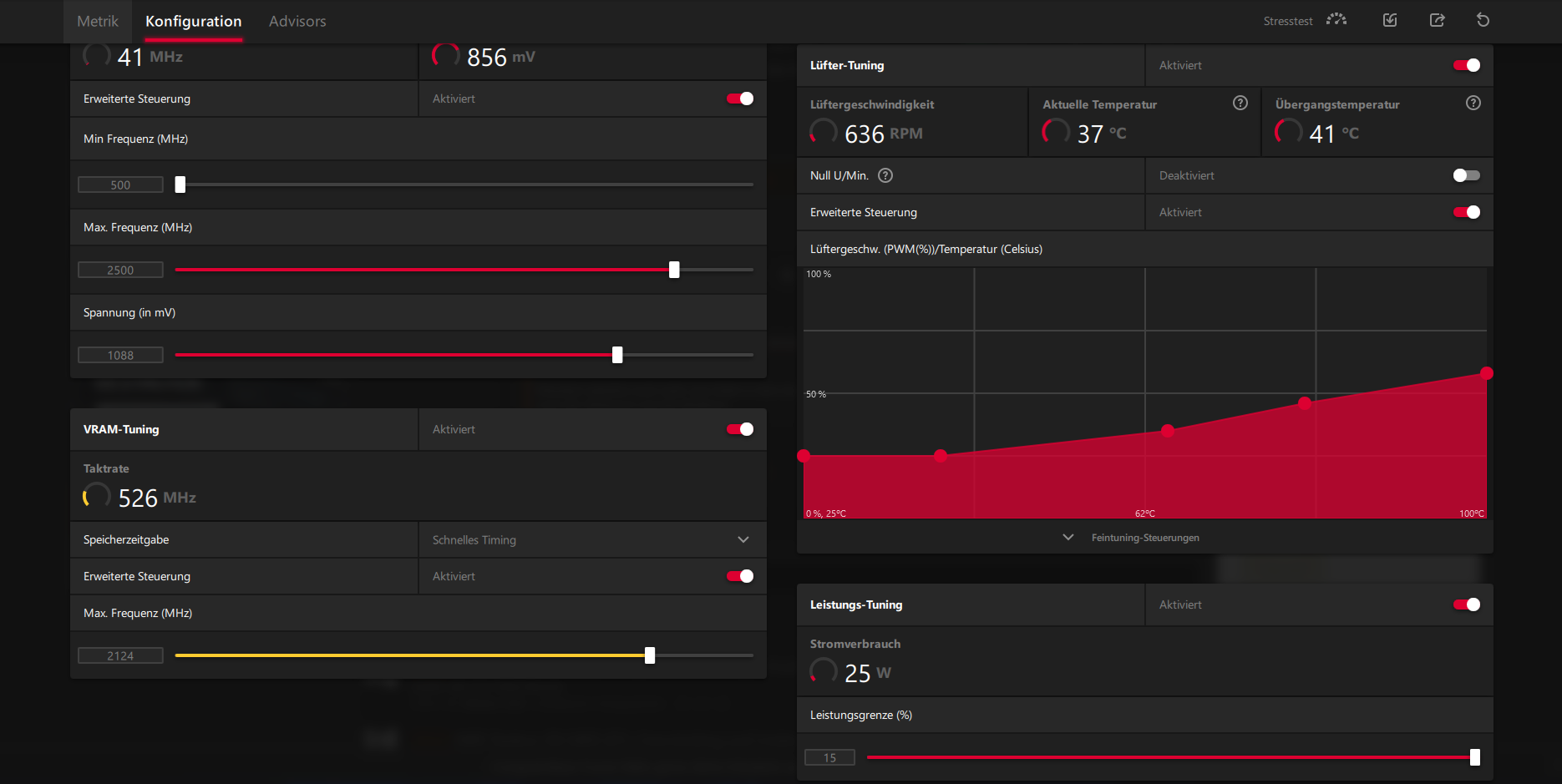Toggle Erweiterte Steuerung in the Lüfter-Tuning panel
1562x784 pixels.
[1467, 212]
